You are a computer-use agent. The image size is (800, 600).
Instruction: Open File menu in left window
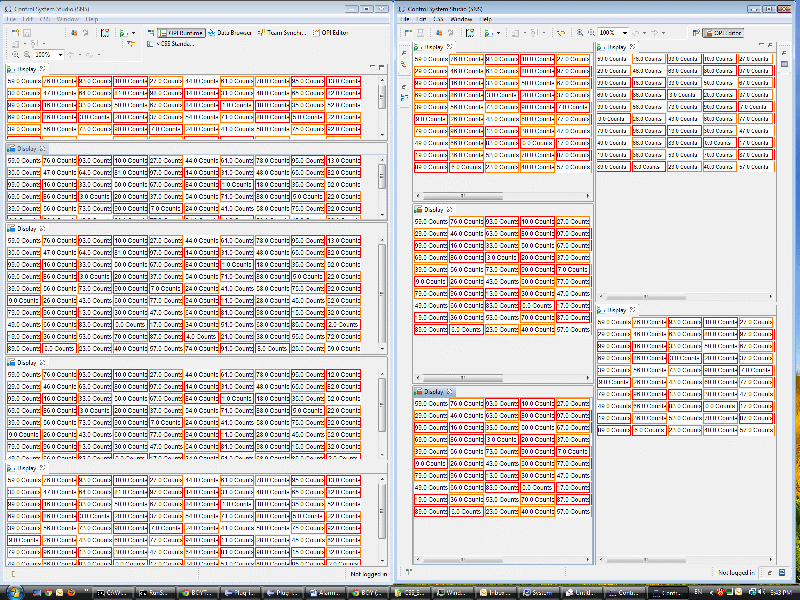click(x=12, y=19)
